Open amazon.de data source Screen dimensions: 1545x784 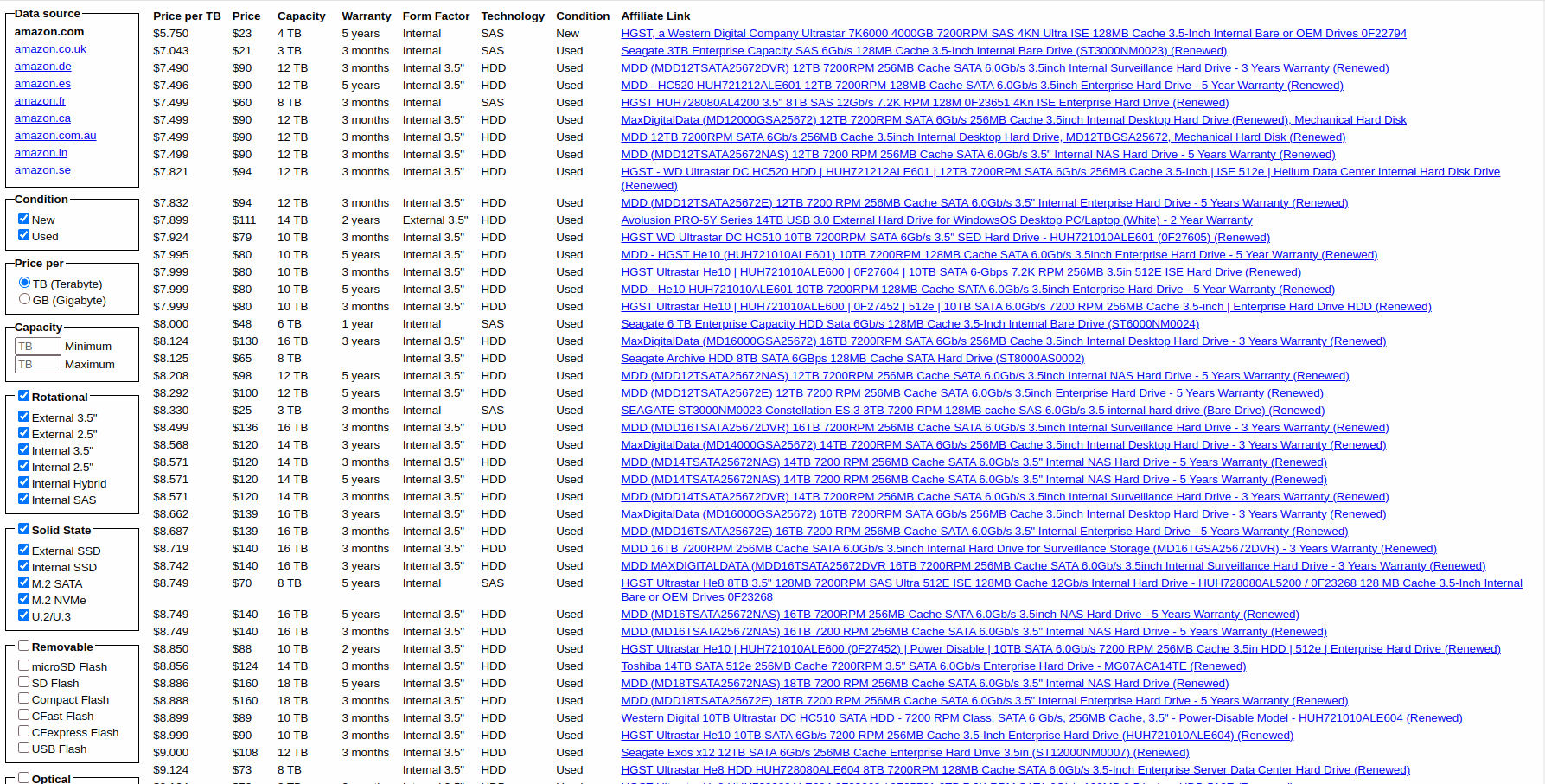coord(43,67)
